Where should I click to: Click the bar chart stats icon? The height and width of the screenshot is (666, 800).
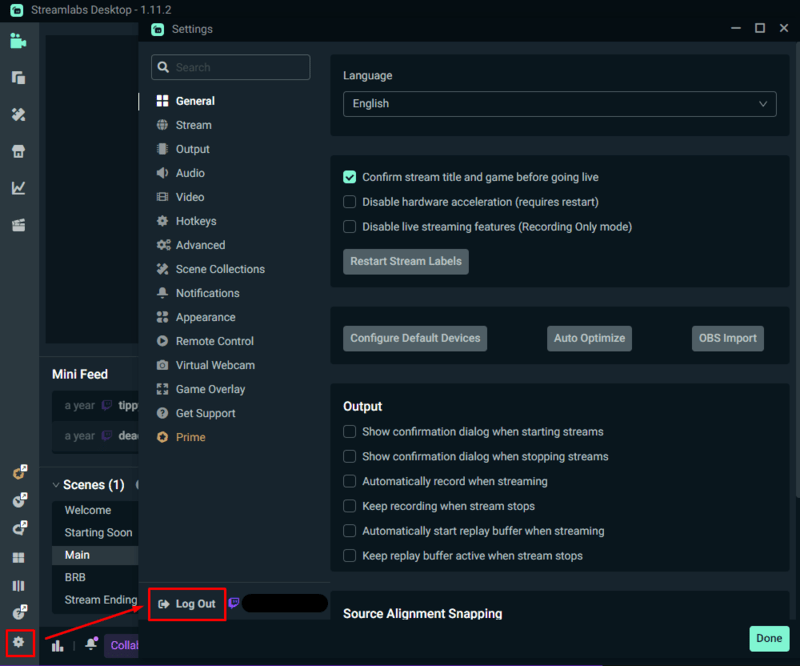click(x=58, y=646)
